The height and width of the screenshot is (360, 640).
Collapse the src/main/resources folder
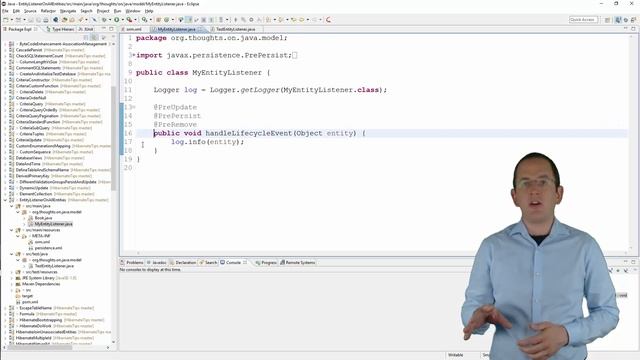[12, 230]
